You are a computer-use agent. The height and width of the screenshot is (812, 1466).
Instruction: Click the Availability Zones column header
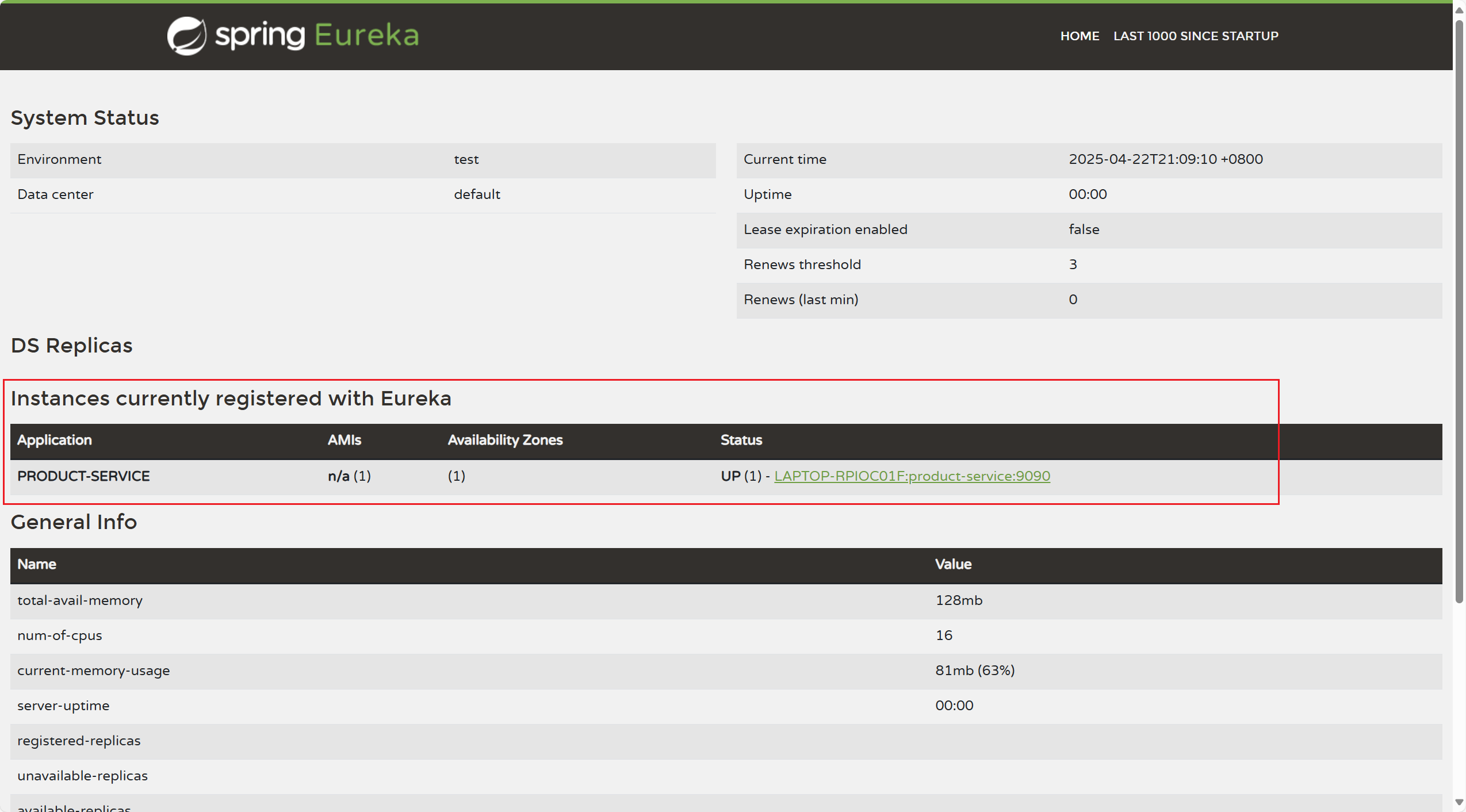505,440
